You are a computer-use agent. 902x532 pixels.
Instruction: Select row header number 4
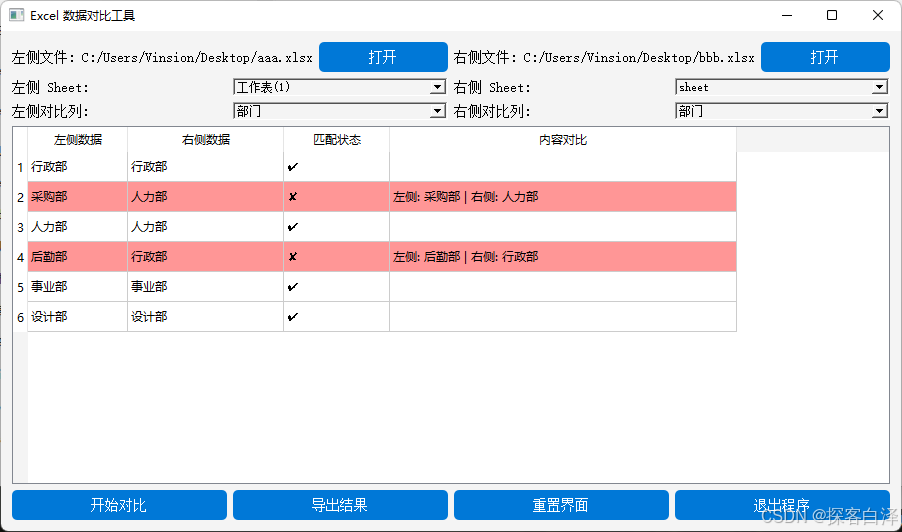pos(20,257)
